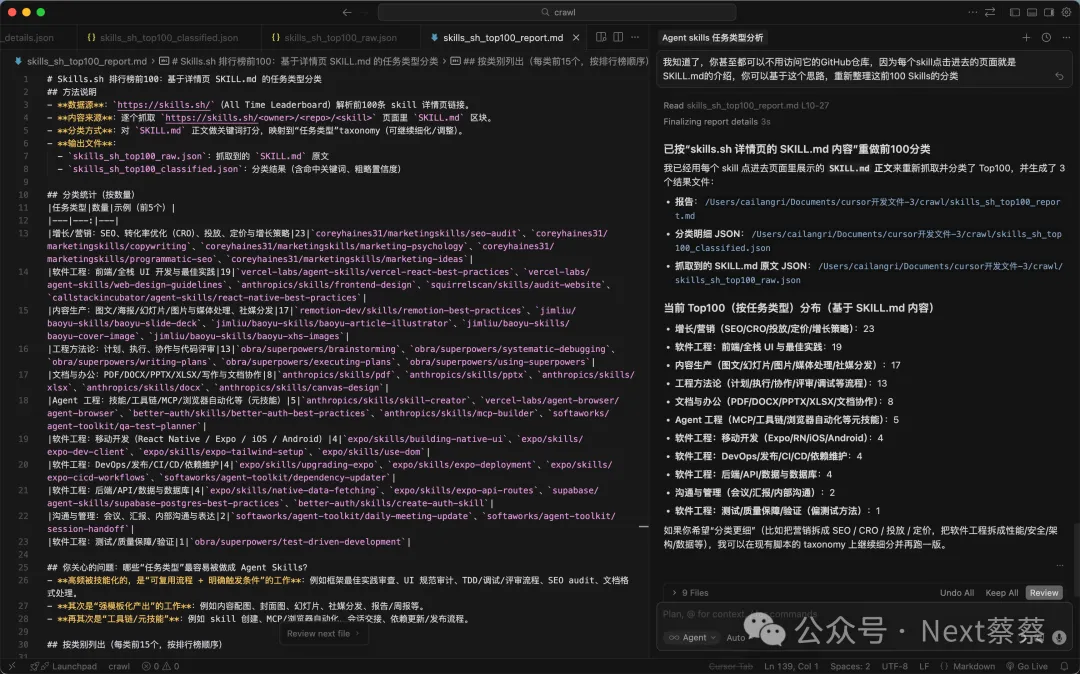Screen dimensions: 1080x674
Task: Open the Agent mode dropdown
Action: (691, 637)
